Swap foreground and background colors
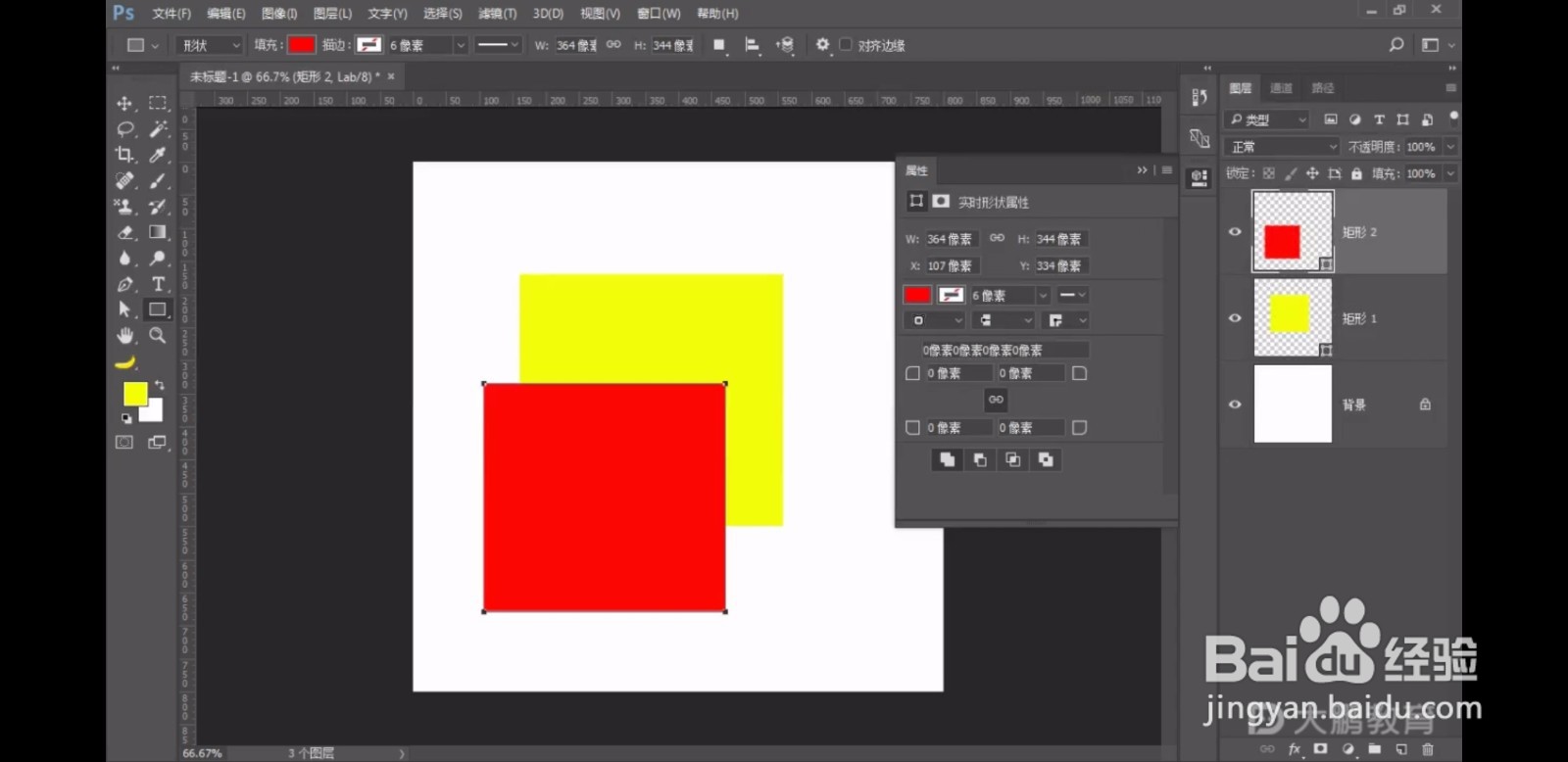Image resolution: width=1568 pixels, height=762 pixels. pos(160,386)
